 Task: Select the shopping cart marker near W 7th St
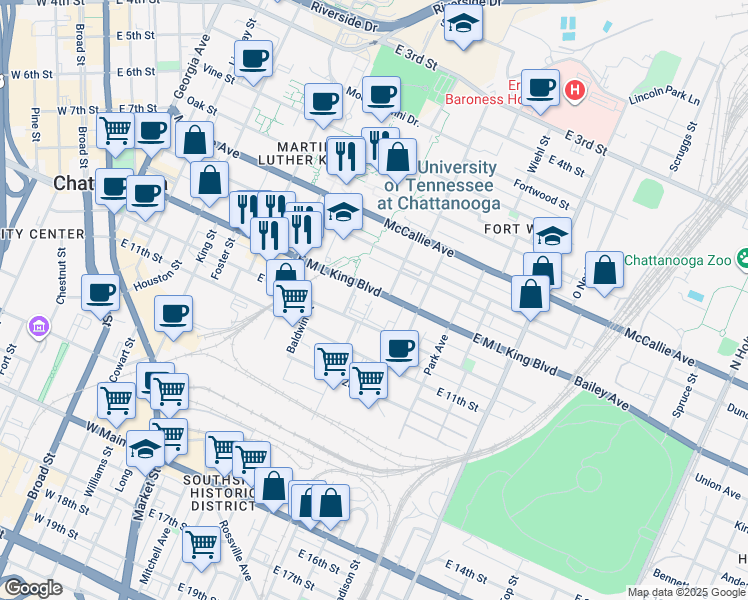tap(117, 130)
